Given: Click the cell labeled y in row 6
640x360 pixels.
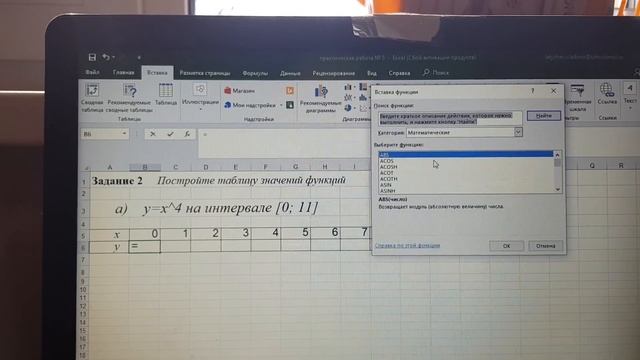Looking at the screenshot, I should click(109, 247).
